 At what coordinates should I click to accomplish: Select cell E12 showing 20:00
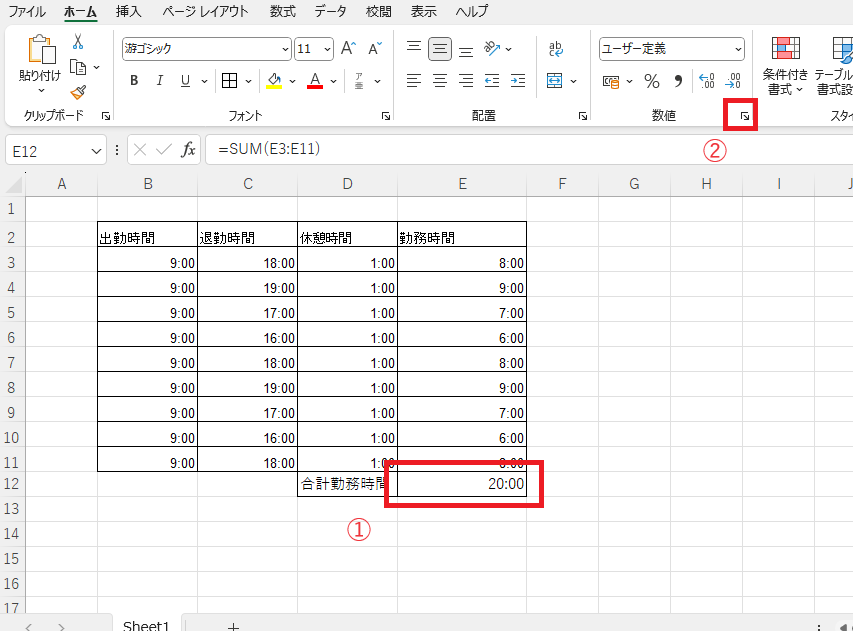462,485
